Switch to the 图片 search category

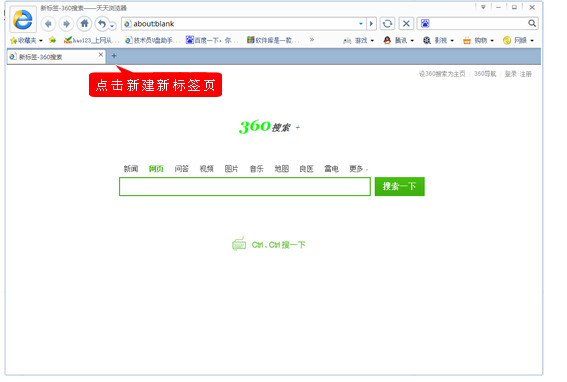coord(231,169)
